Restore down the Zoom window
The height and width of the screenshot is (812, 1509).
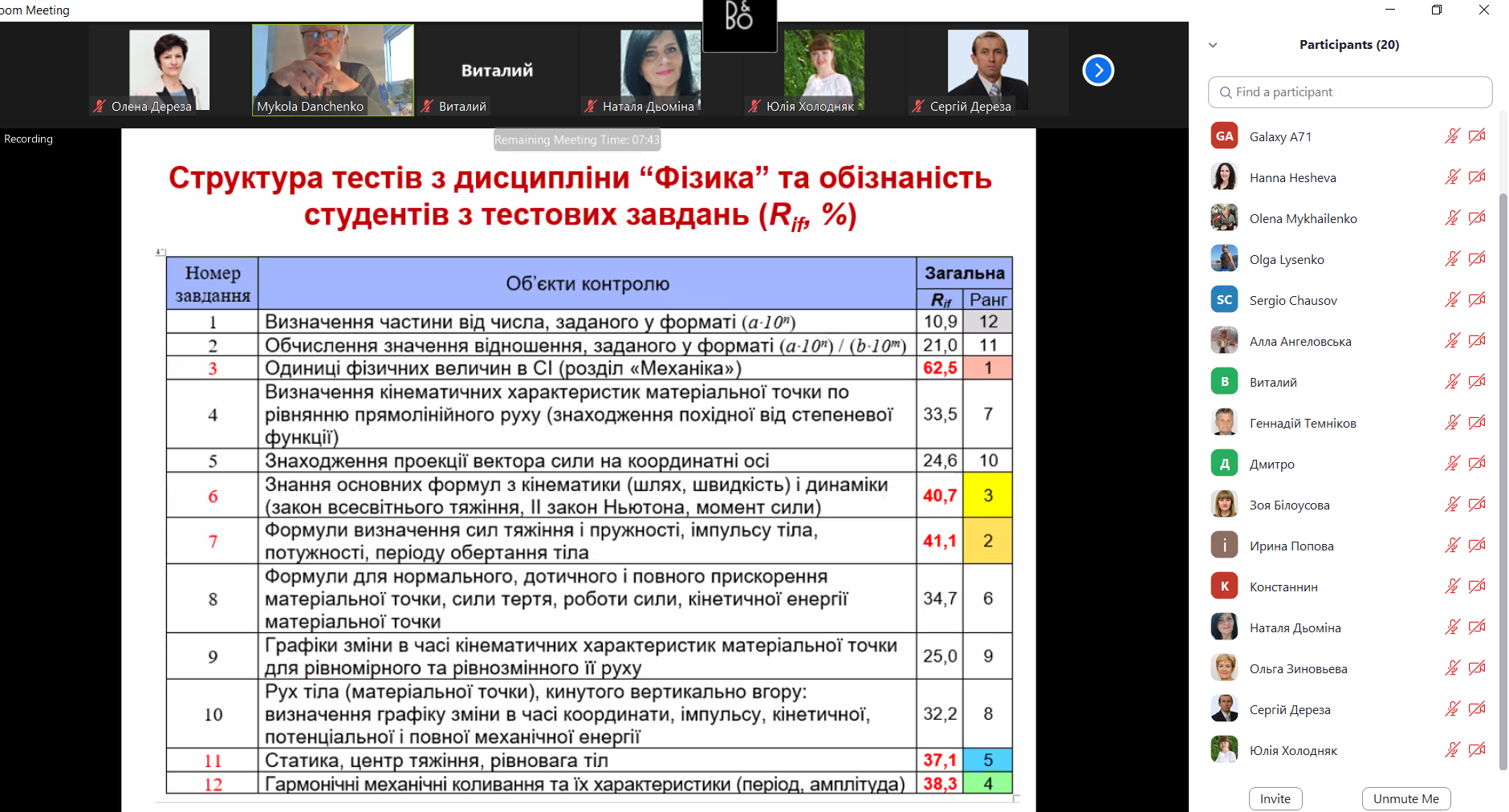click(x=1437, y=10)
